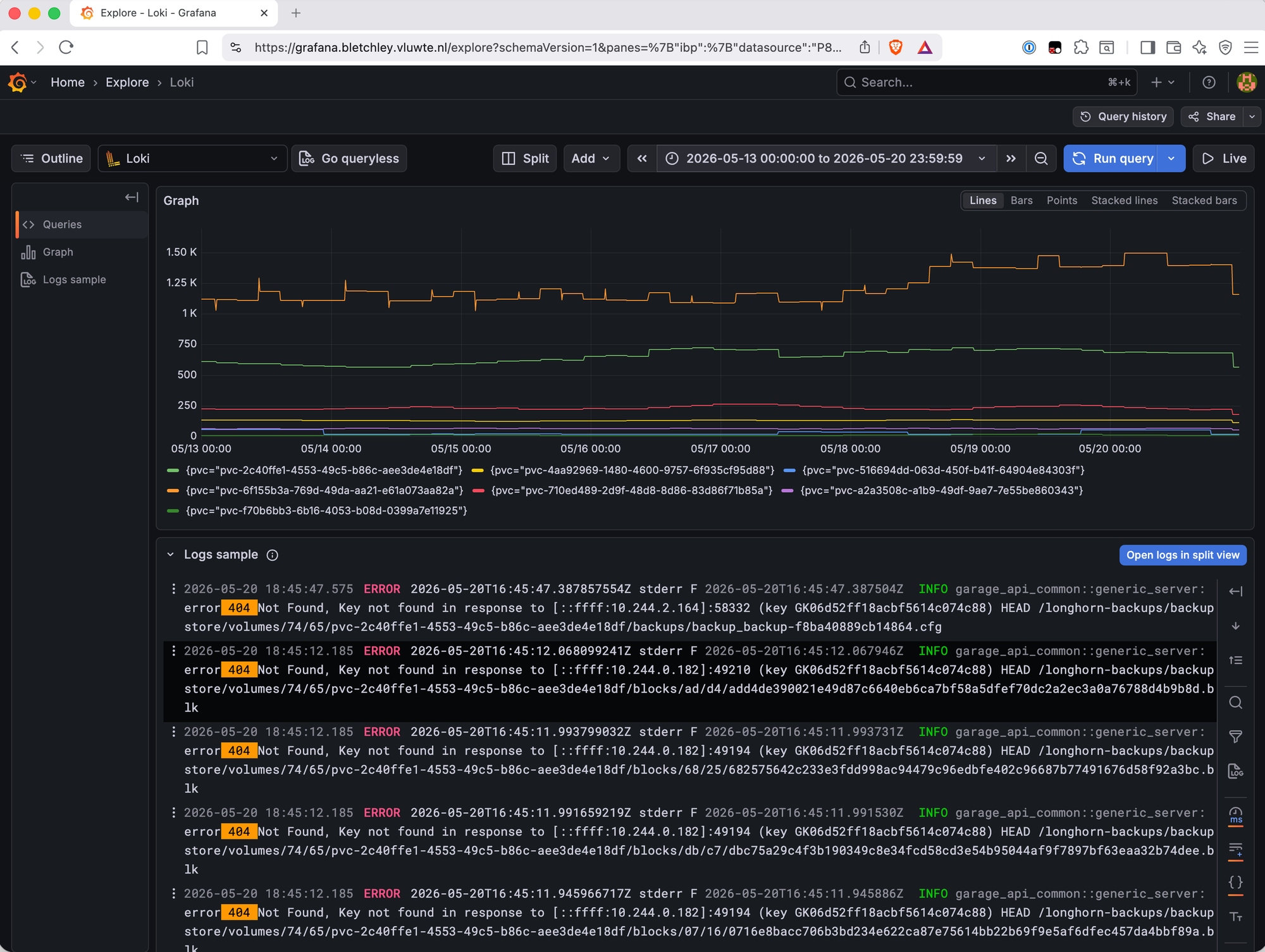
Task: Collapse the Logs sample section chevron
Action: pos(170,555)
